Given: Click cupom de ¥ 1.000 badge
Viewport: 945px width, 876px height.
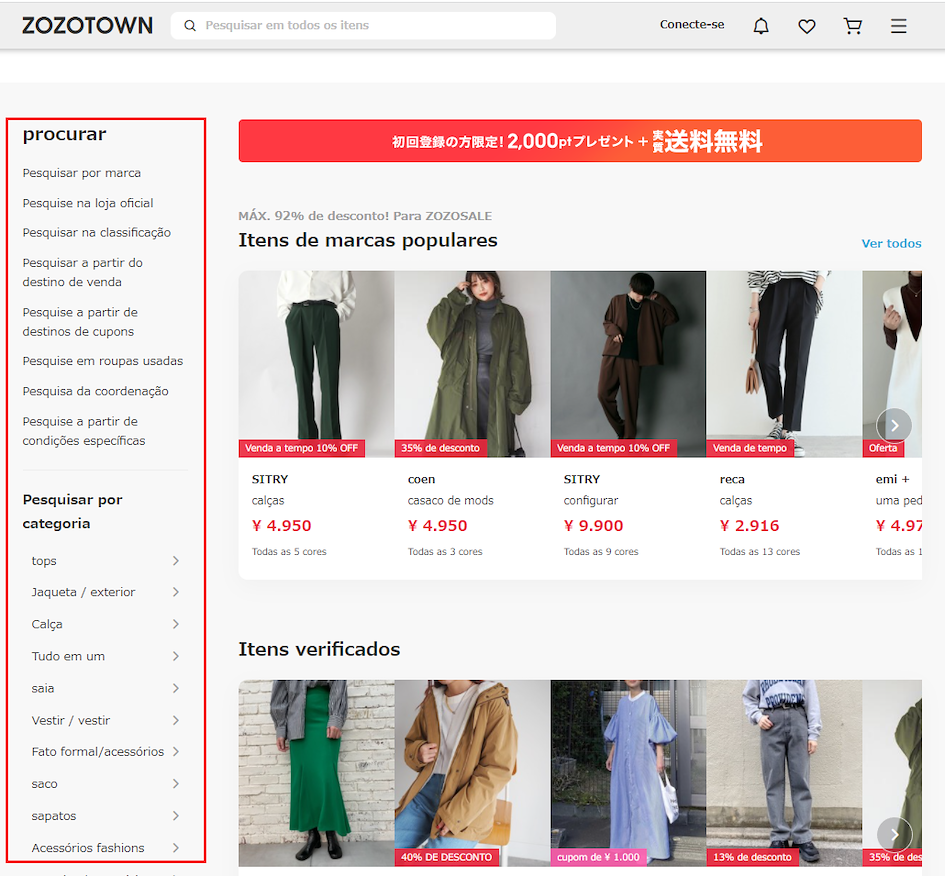Looking at the screenshot, I should [598, 857].
